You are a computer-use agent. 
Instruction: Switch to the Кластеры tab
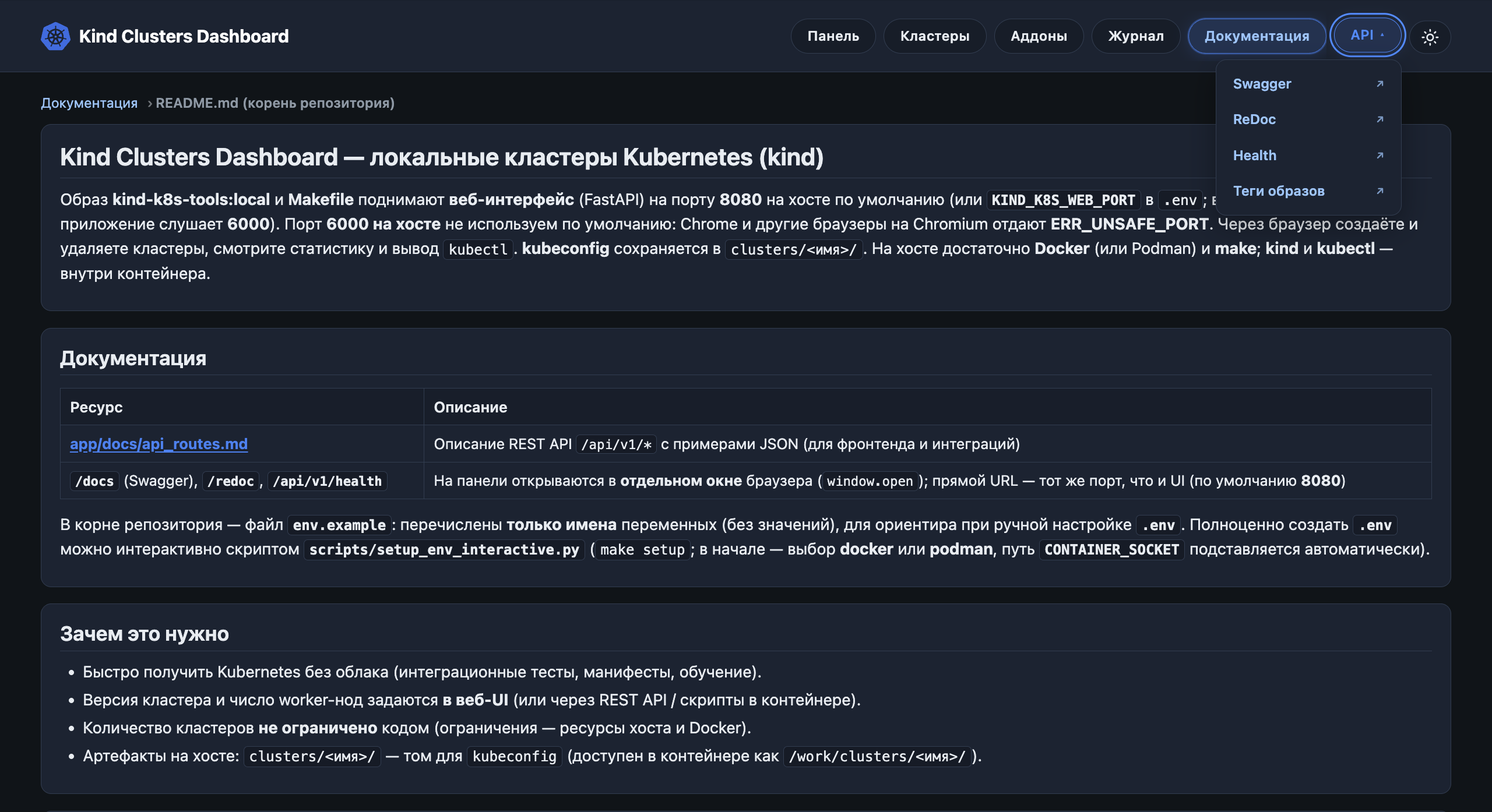[x=934, y=36]
